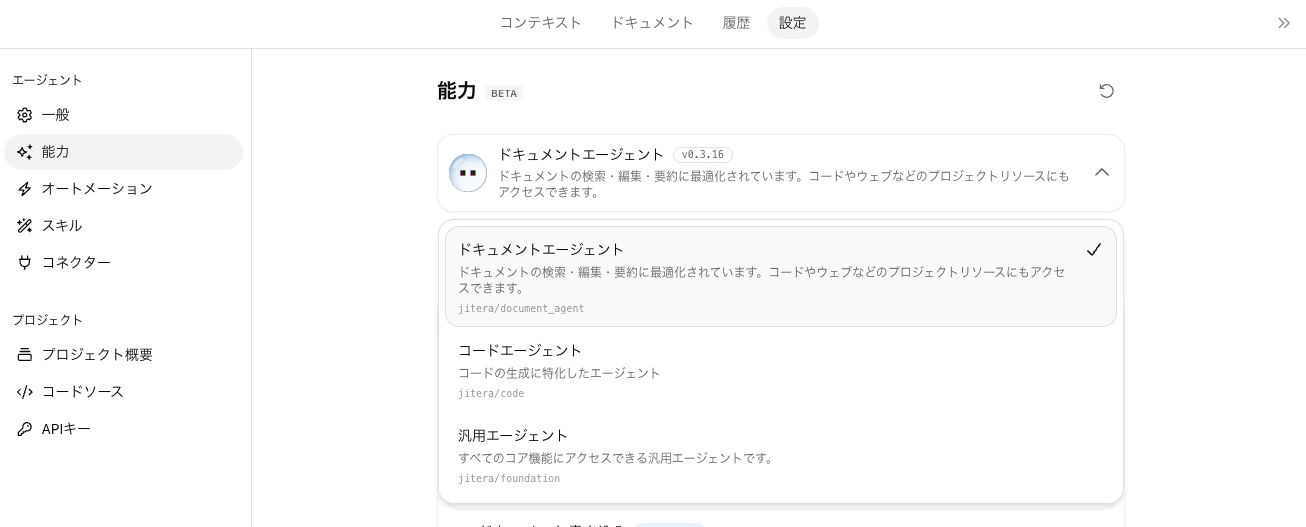Click the コードソース code brackets icon

(x=25, y=392)
